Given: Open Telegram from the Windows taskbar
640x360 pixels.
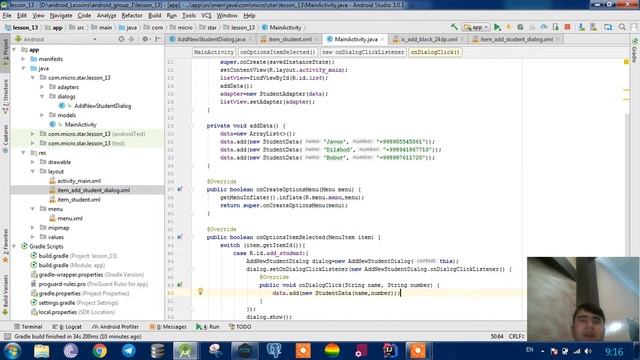Looking at the screenshot, I should tap(129, 351).
